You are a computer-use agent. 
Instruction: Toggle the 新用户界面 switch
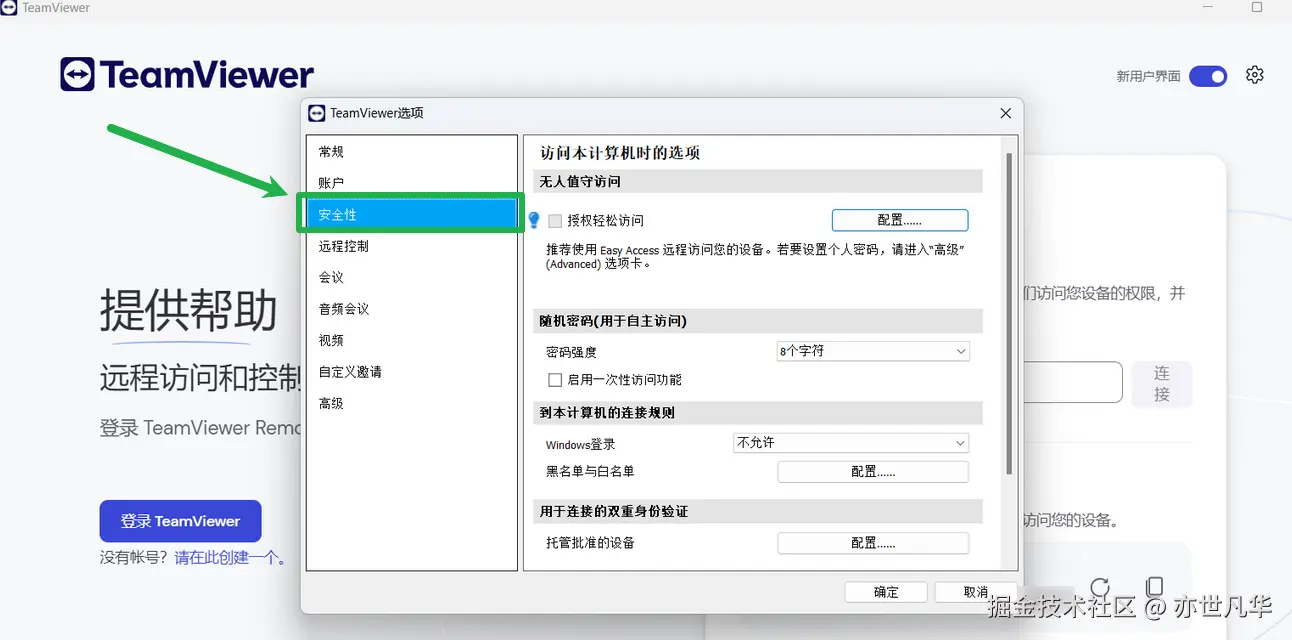coord(1208,76)
